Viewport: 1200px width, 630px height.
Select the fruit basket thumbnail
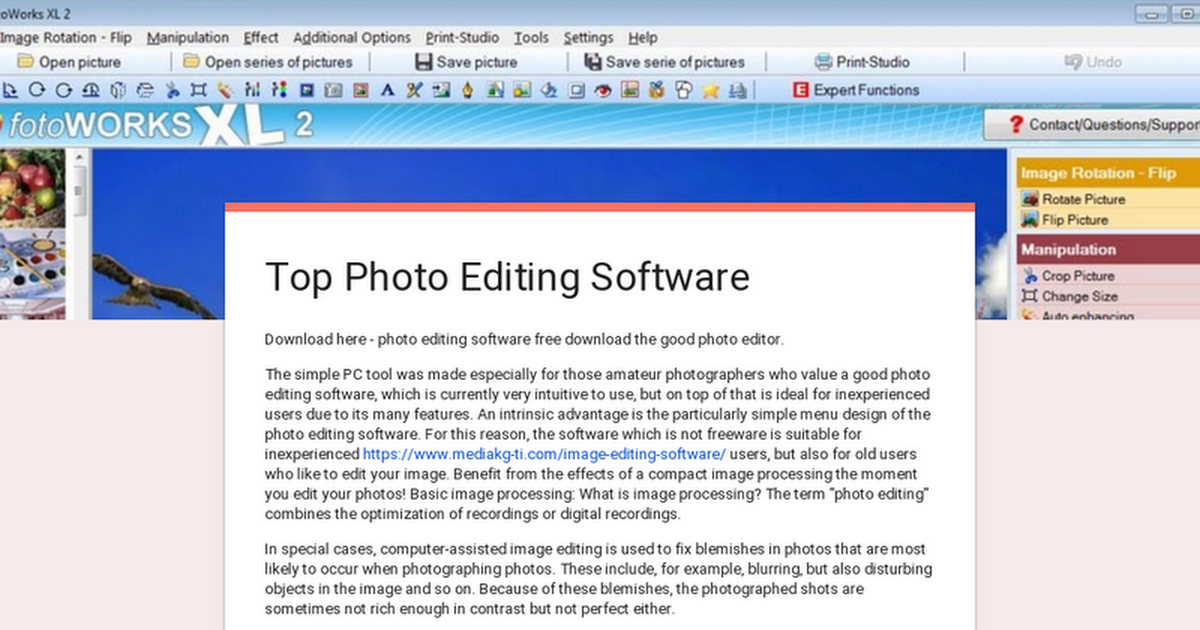[32, 188]
